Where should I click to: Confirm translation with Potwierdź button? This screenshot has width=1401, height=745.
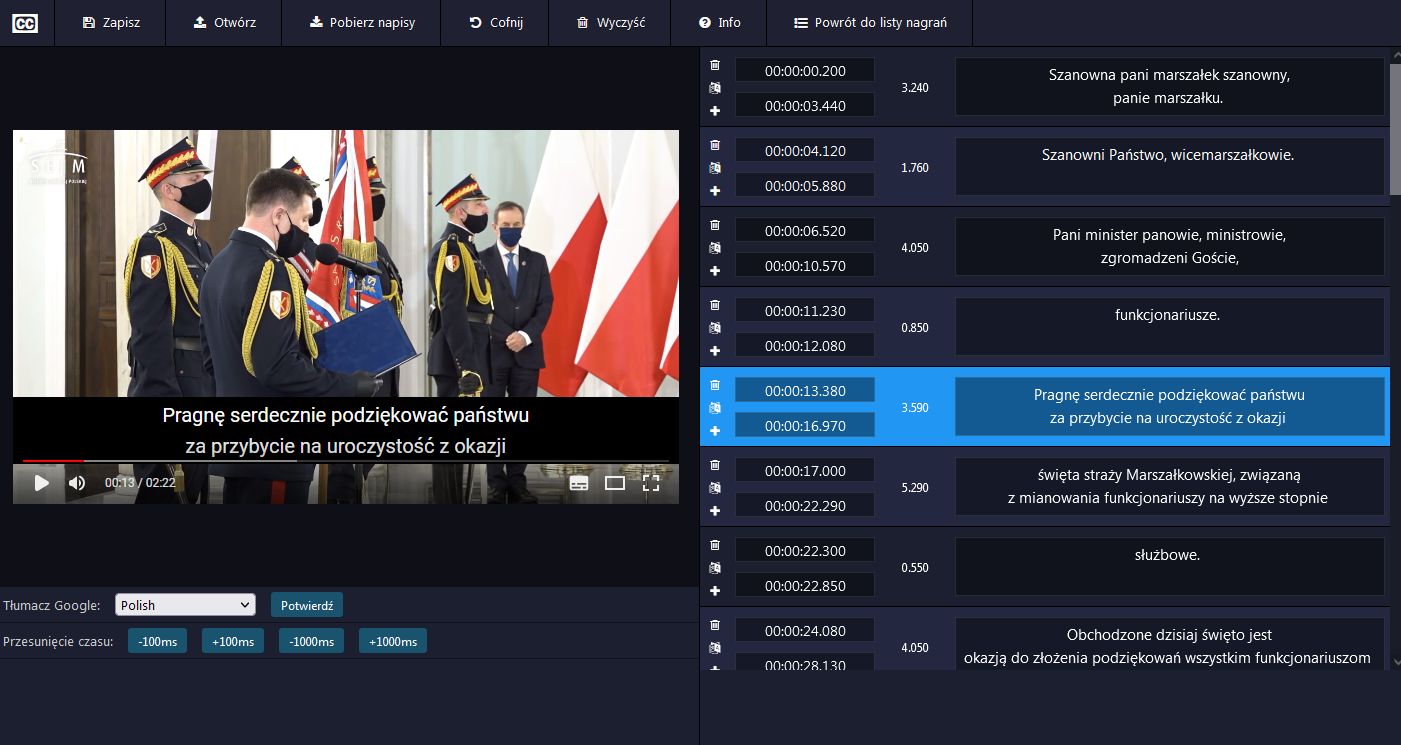[x=307, y=605]
